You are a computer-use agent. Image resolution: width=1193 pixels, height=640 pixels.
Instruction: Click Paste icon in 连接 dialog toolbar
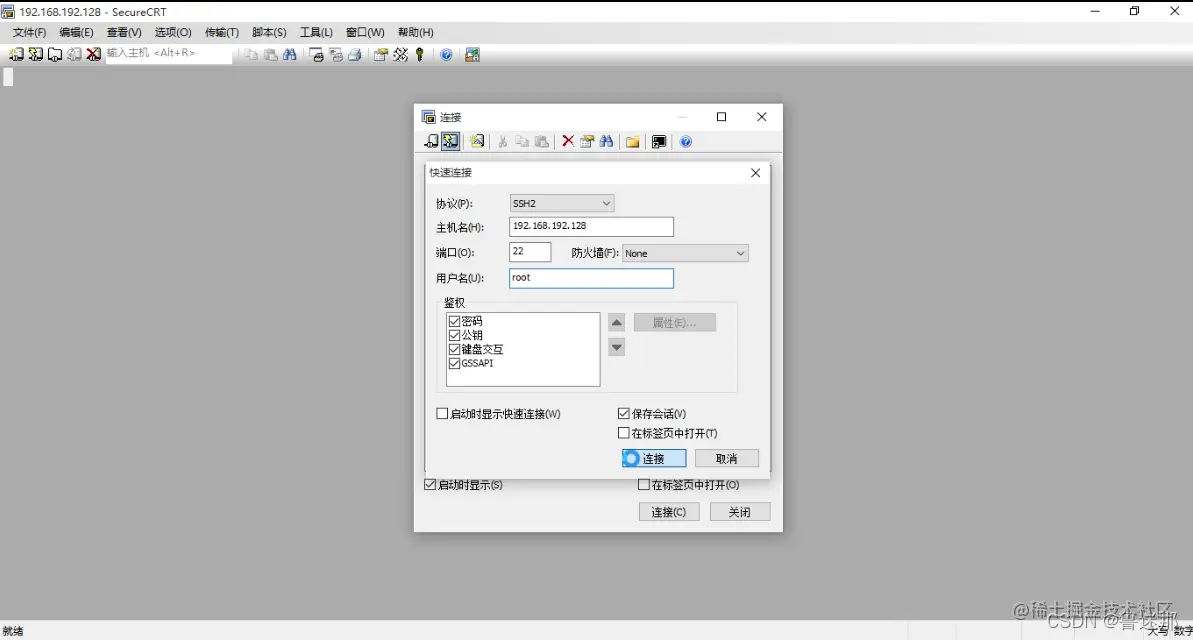pos(542,142)
